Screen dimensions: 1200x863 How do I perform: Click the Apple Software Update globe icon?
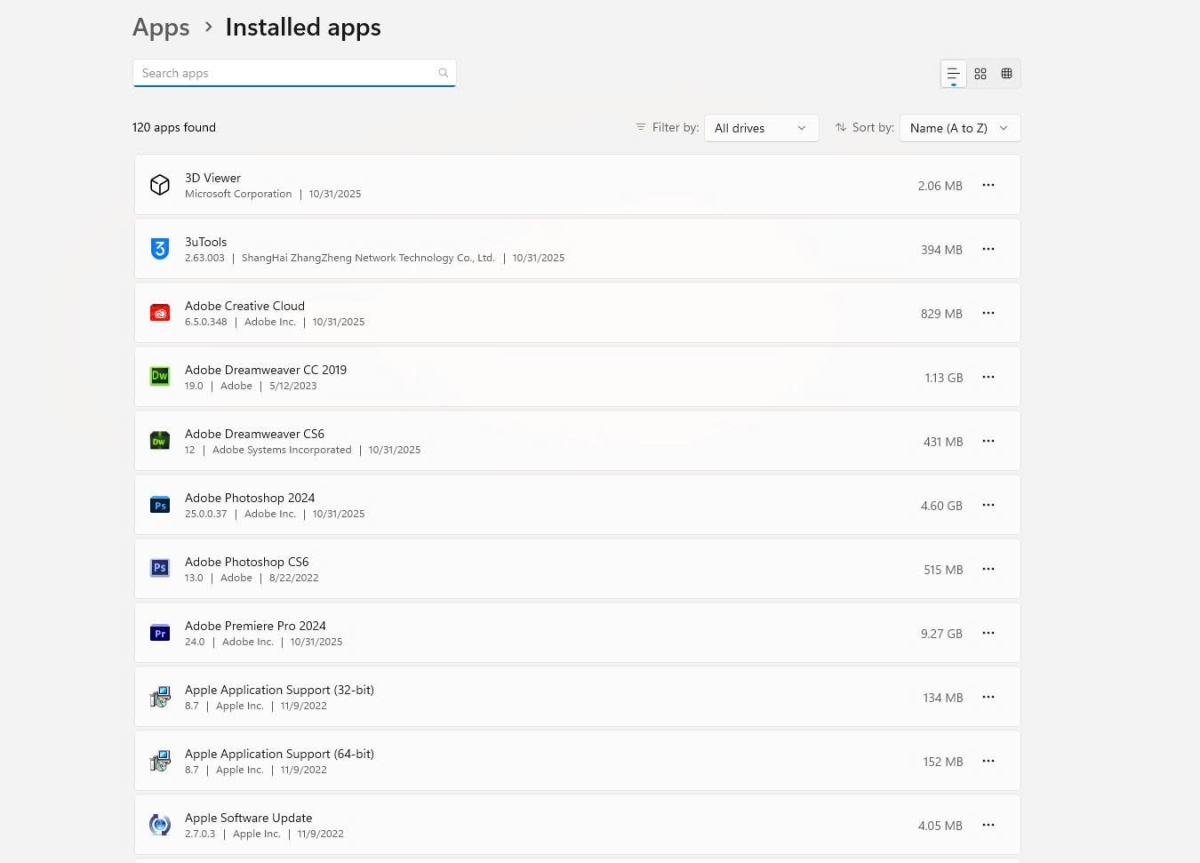click(x=160, y=824)
